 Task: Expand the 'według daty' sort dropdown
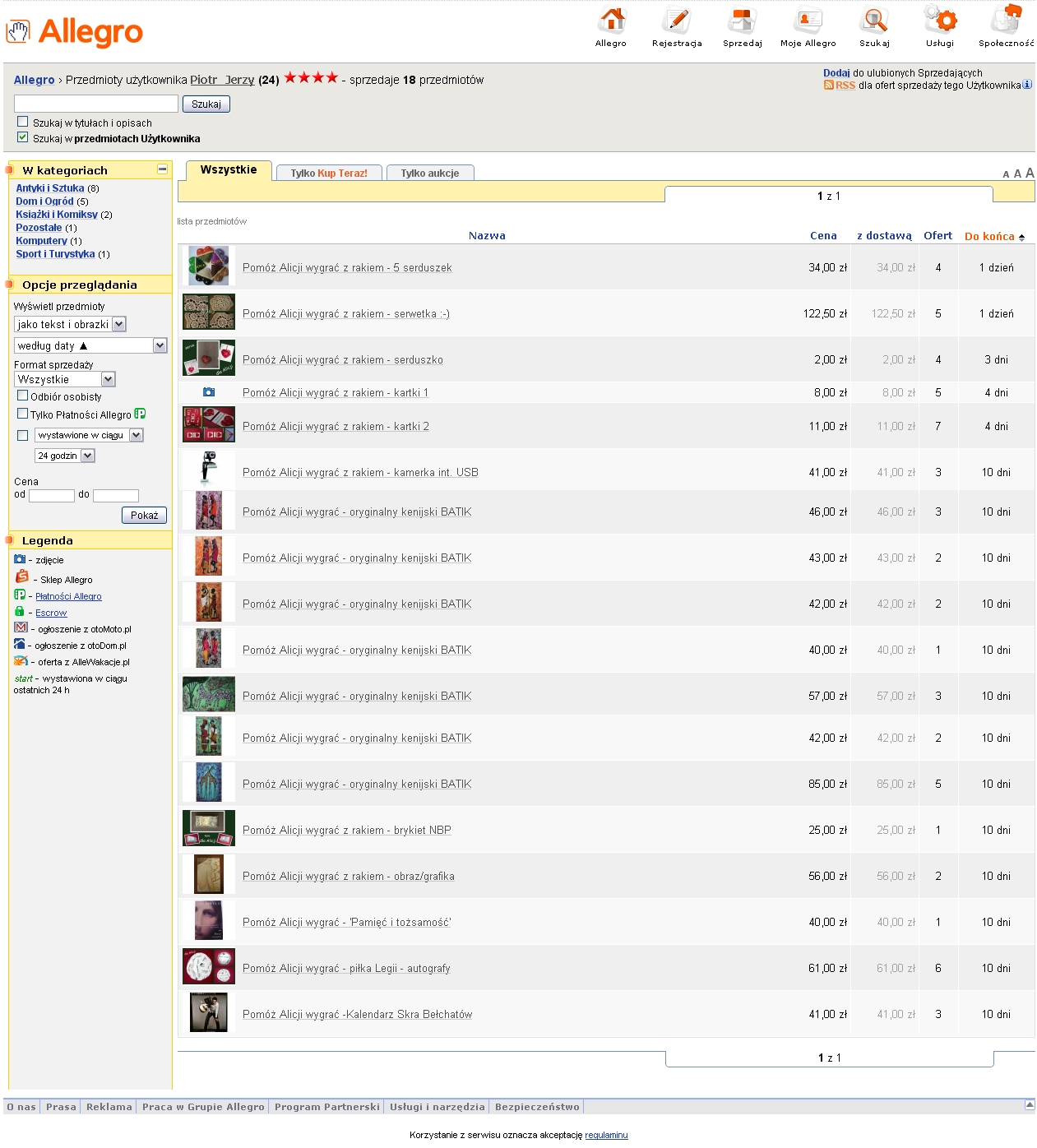point(160,345)
